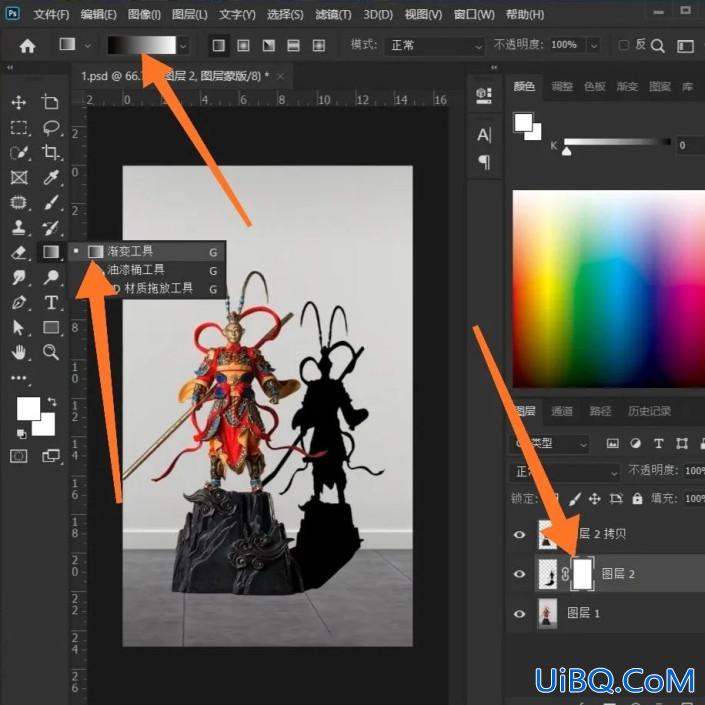Select the Pen tool

point(18,303)
